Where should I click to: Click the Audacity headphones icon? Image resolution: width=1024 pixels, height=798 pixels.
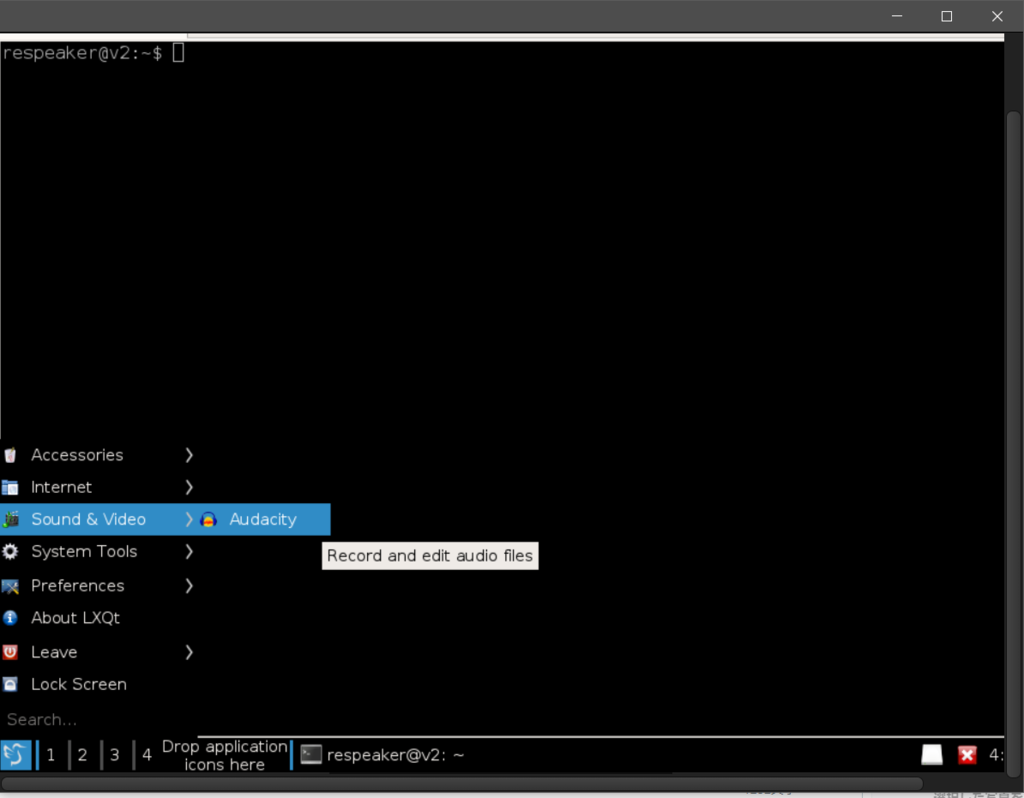pyautogui.click(x=208, y=520)
